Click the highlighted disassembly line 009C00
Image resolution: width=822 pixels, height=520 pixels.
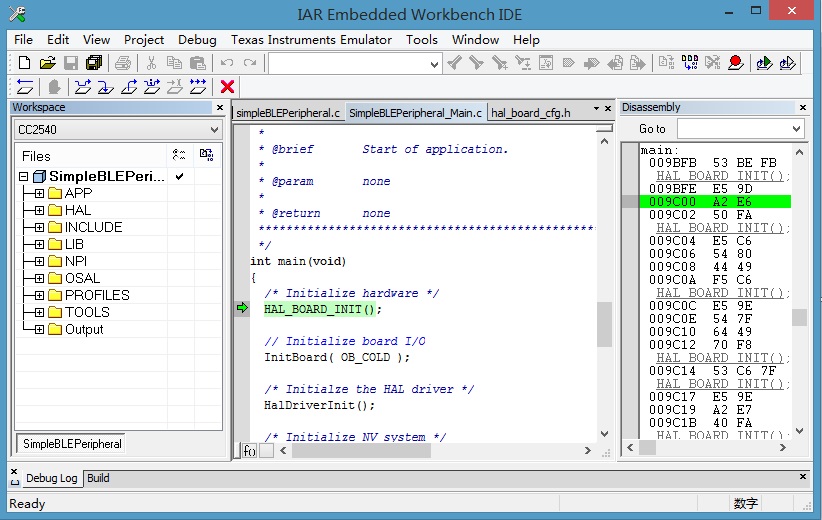(x=715, y=202)
